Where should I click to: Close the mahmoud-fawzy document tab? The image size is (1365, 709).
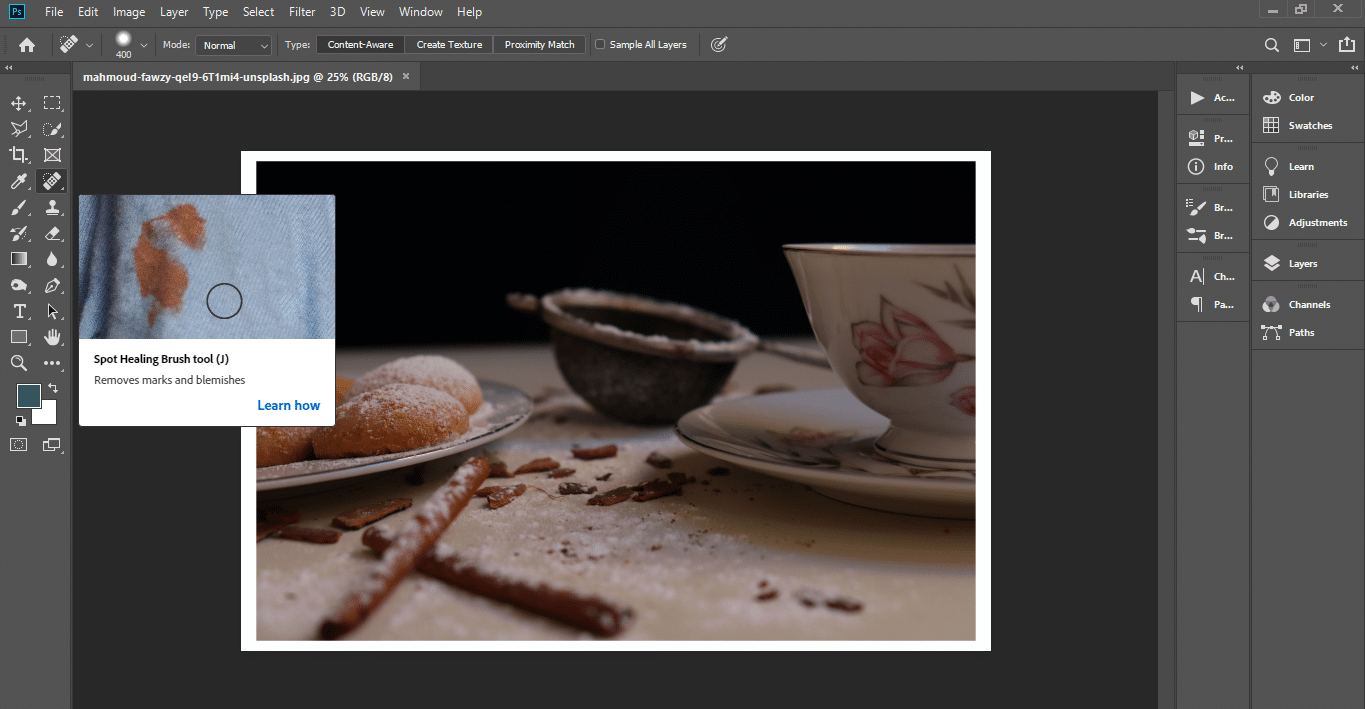click(x=406, y=76)
